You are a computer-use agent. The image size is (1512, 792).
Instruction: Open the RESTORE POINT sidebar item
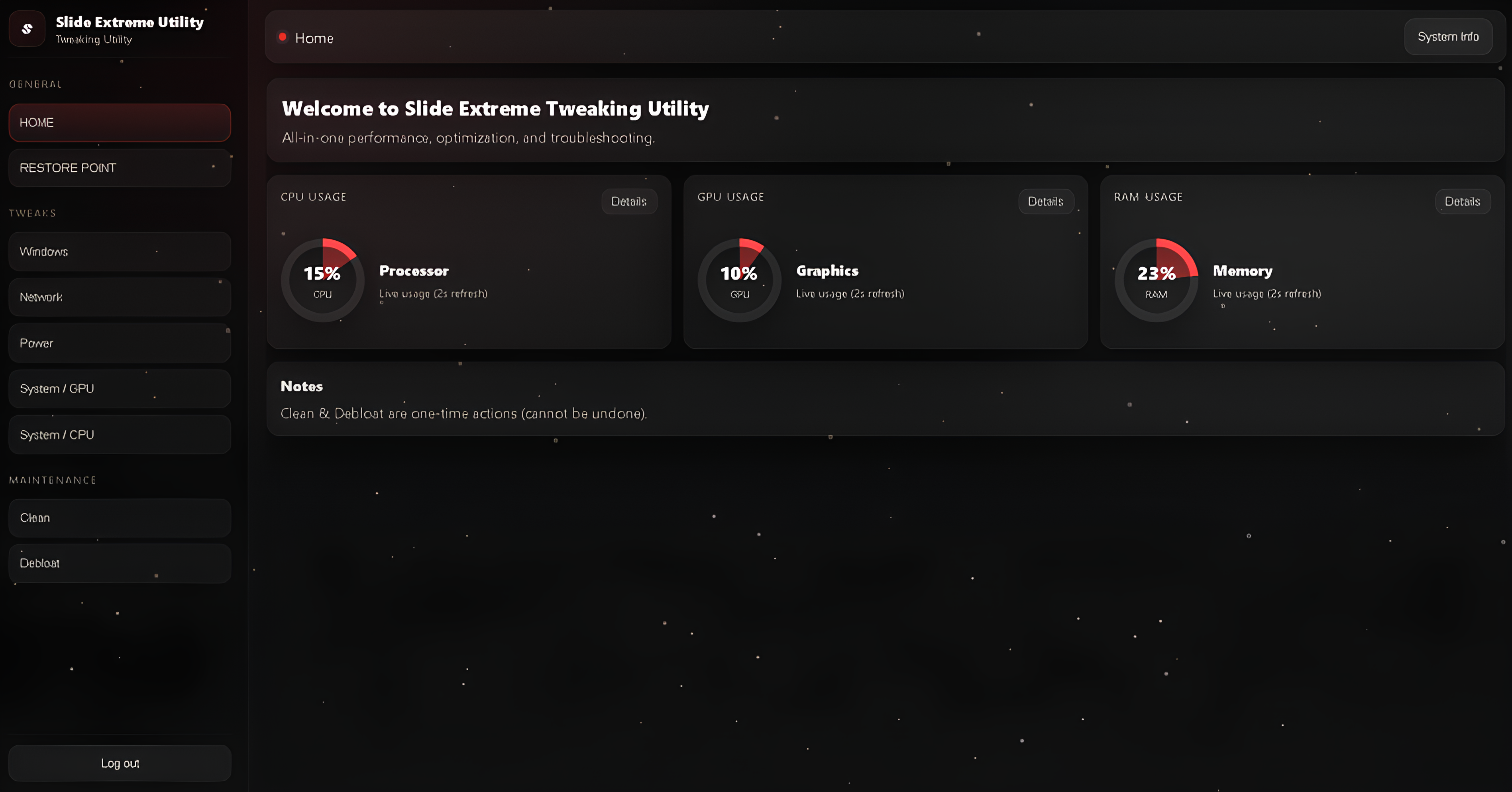pos(120,168)
